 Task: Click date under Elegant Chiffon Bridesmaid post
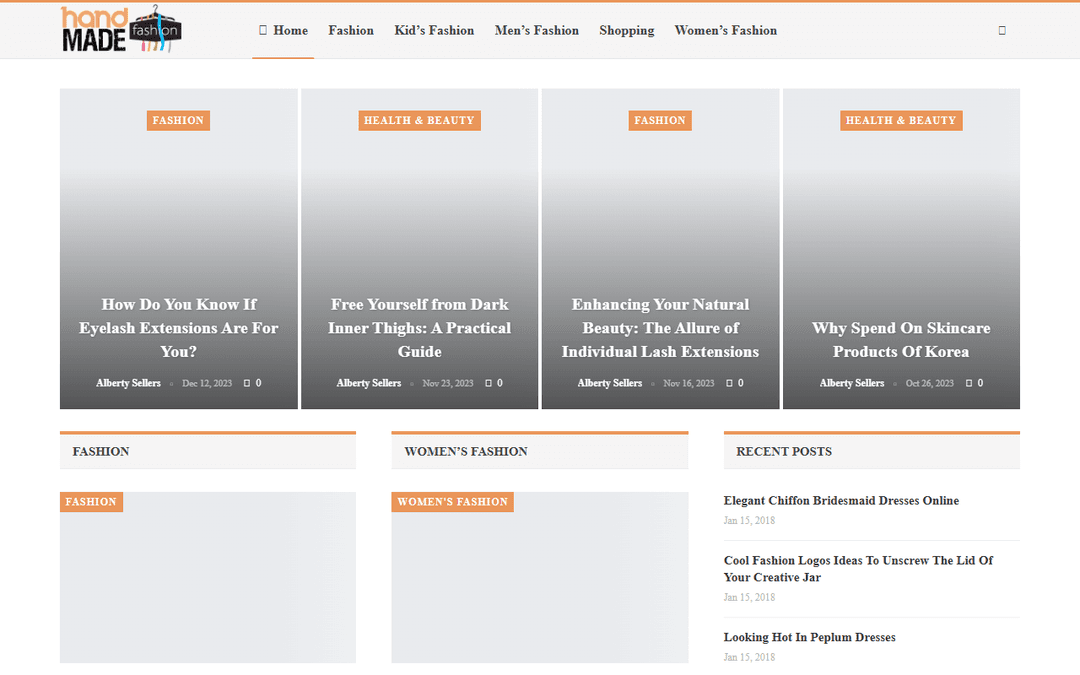pyautogui.click(x=749, y=521)
